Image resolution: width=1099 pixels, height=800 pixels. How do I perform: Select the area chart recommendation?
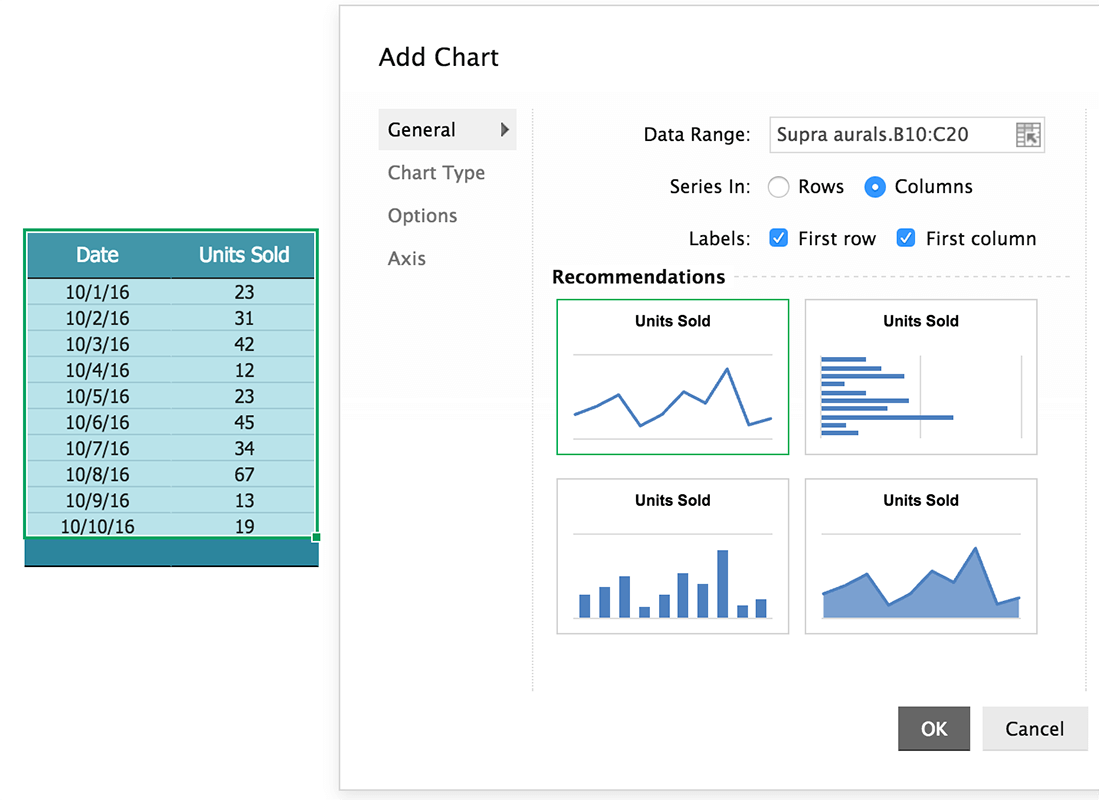tap(921, 556)
